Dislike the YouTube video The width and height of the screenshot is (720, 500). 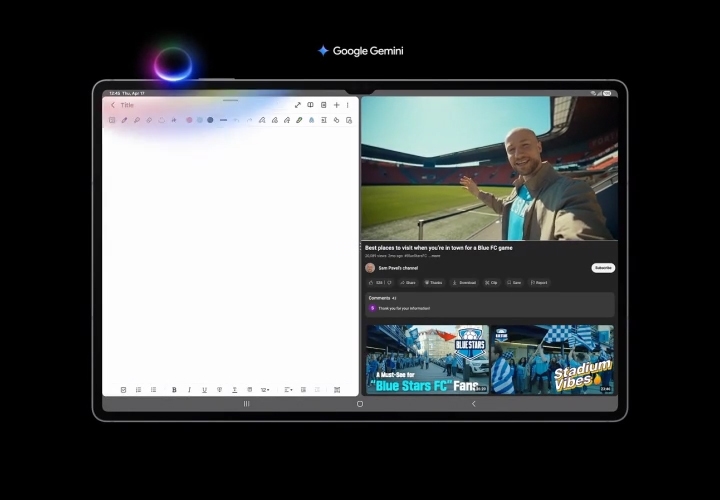389,283
